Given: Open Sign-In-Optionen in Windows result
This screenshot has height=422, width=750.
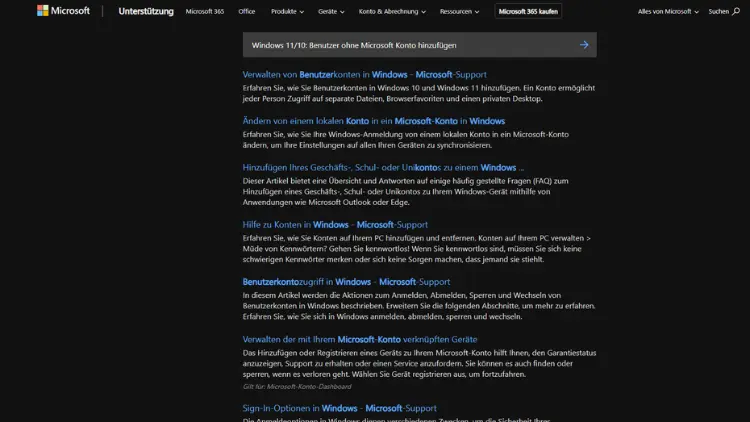Looking at the screenshot, I should [x=340, y=408].
